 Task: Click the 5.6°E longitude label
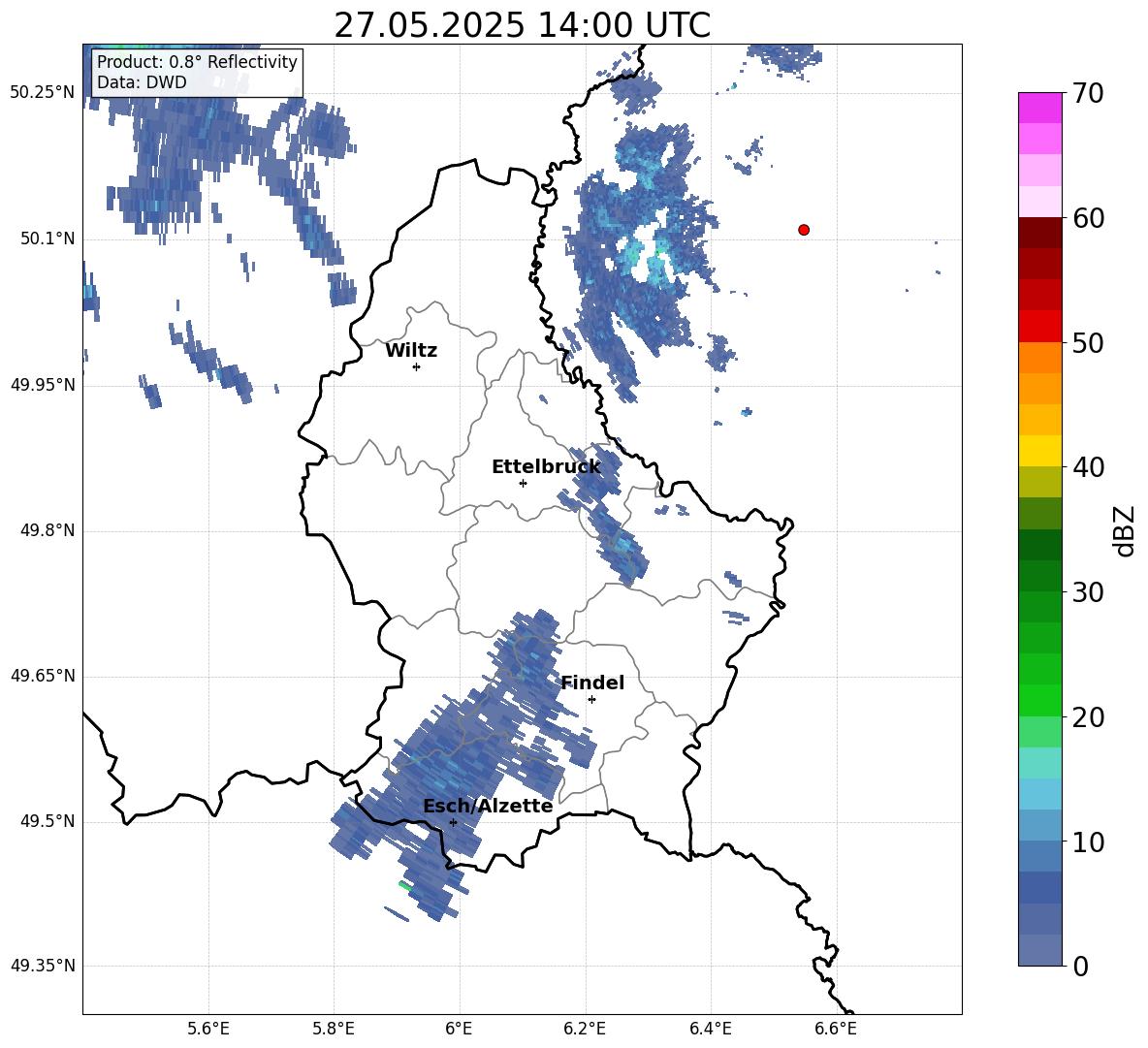(x=208, y=1029)
